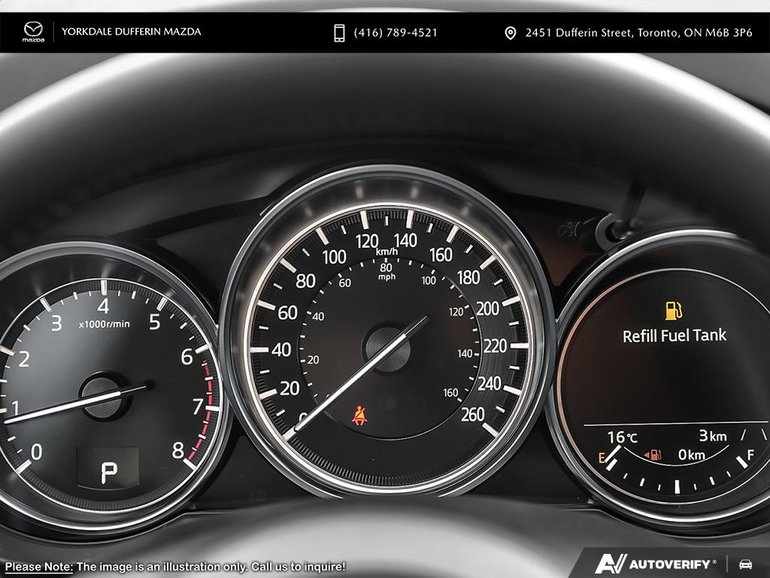Image resolution: width=770 pixels, height=578 pixels.
Task: Click the phone icon beside the dealership number
Action: [340, 33]
